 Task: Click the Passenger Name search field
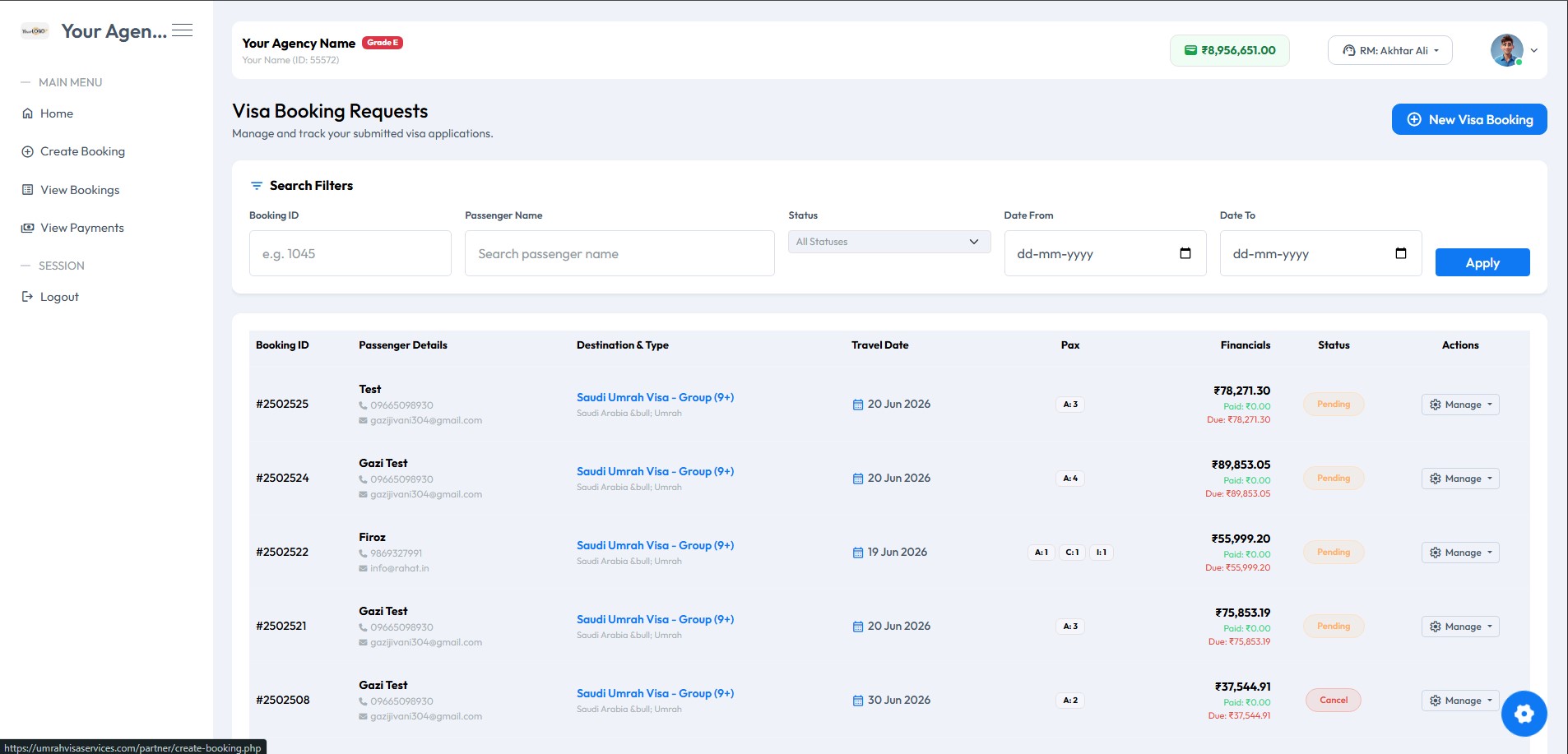(619, 253)
